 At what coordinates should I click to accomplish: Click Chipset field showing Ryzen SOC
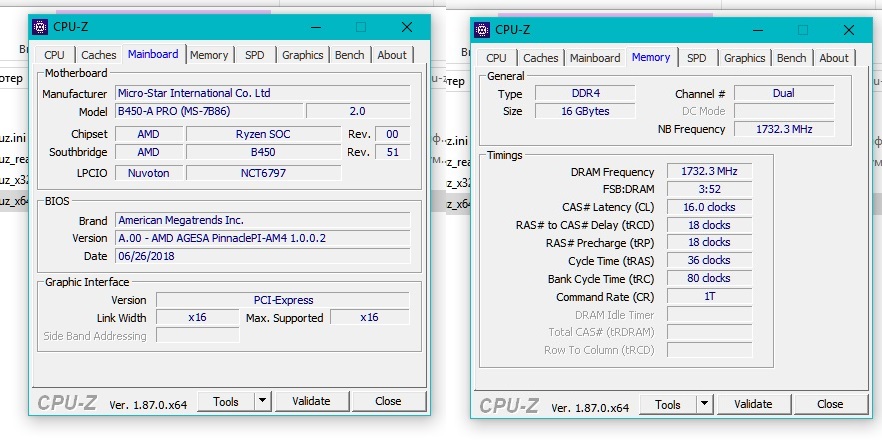pos(263,134)
